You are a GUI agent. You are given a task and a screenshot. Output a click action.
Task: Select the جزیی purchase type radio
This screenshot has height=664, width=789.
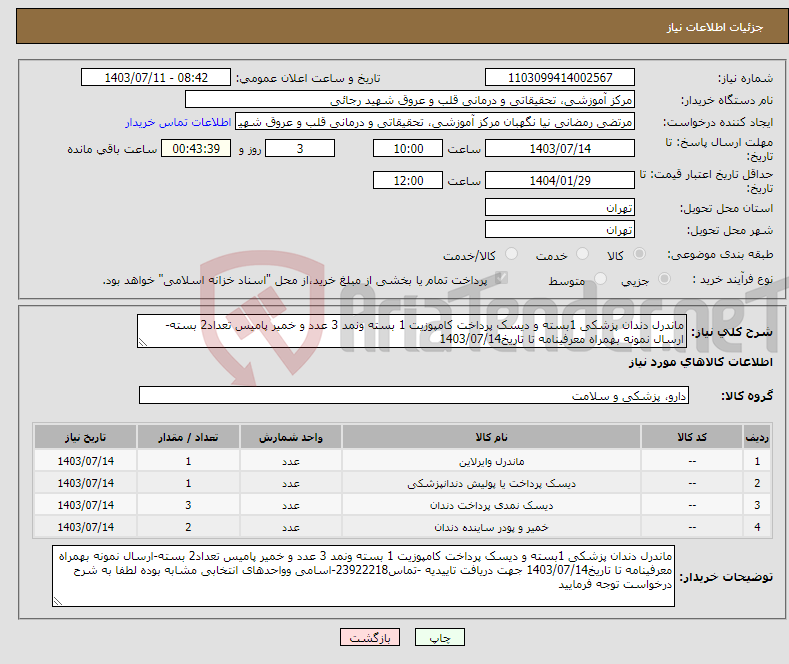tap(664, 279)
